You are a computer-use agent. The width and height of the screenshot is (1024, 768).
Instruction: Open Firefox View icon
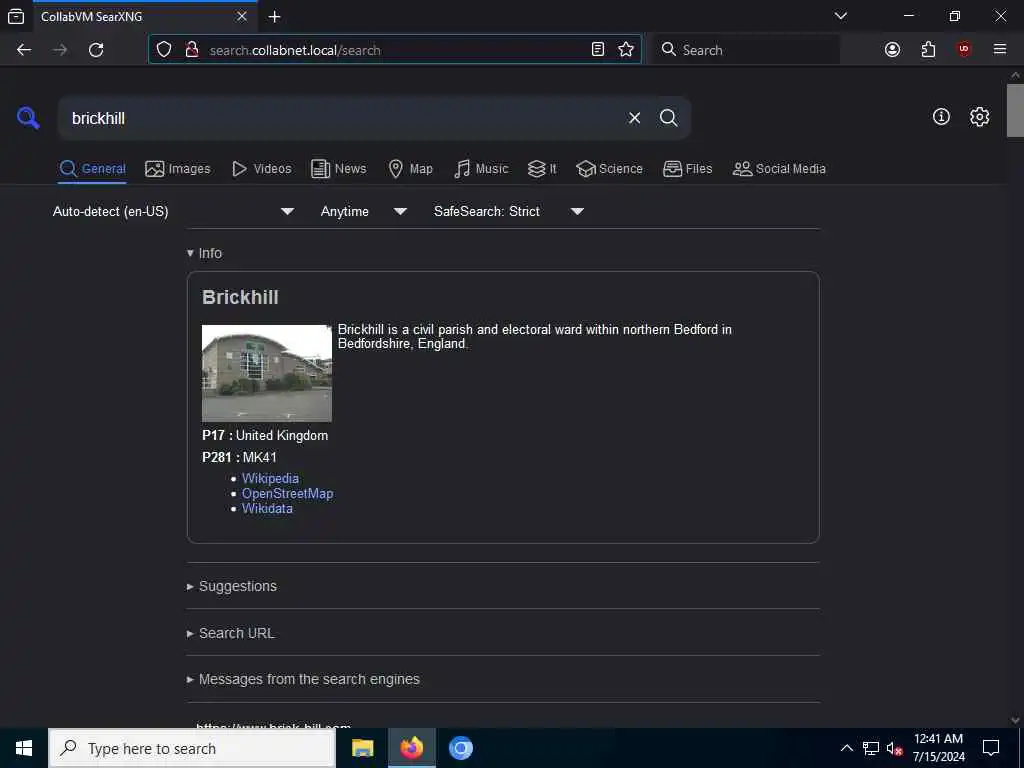16,17
